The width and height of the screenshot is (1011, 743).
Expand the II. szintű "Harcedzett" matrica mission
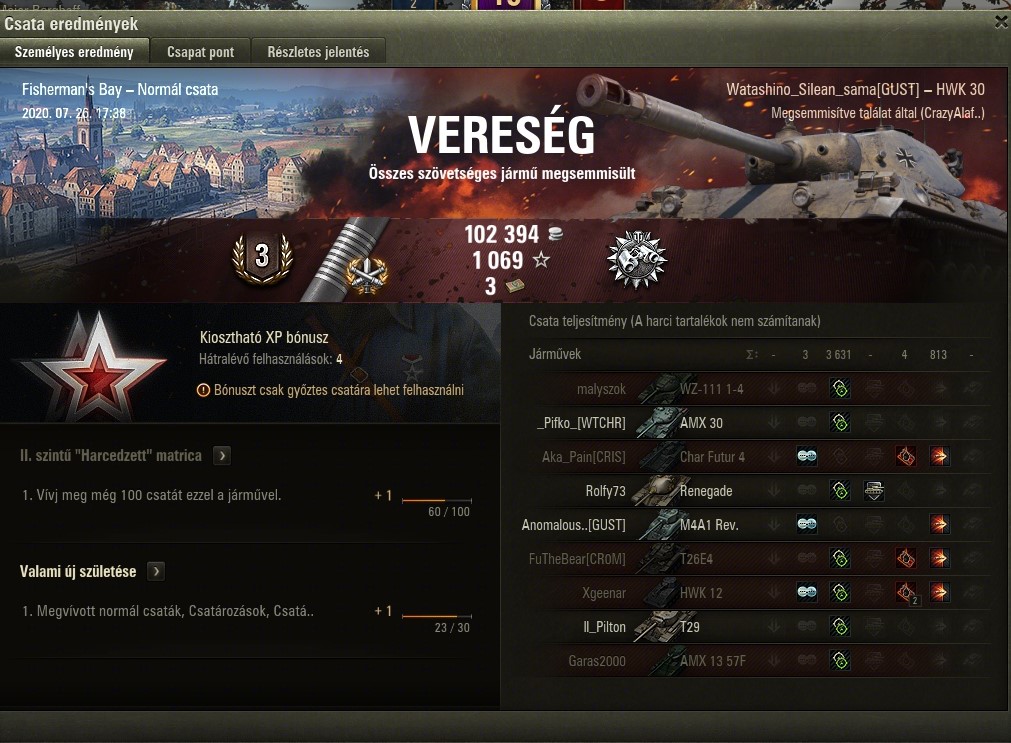(222, 455)
